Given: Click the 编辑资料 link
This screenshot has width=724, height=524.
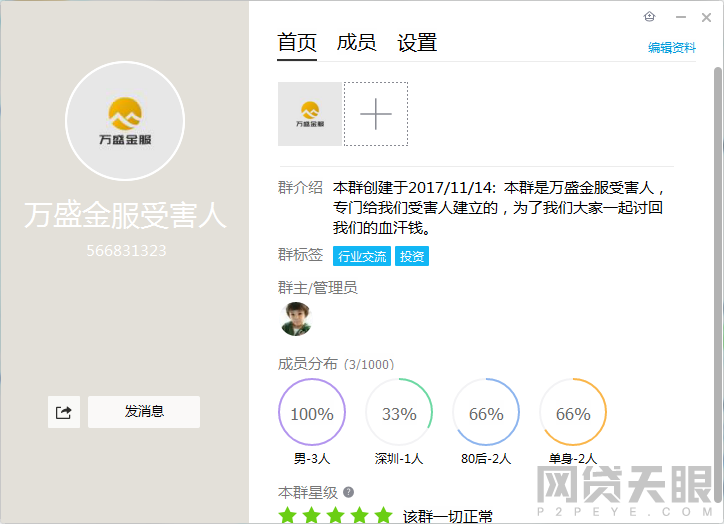Looking at the screenshot, I should pyautogui.click(x=672, y=48).
